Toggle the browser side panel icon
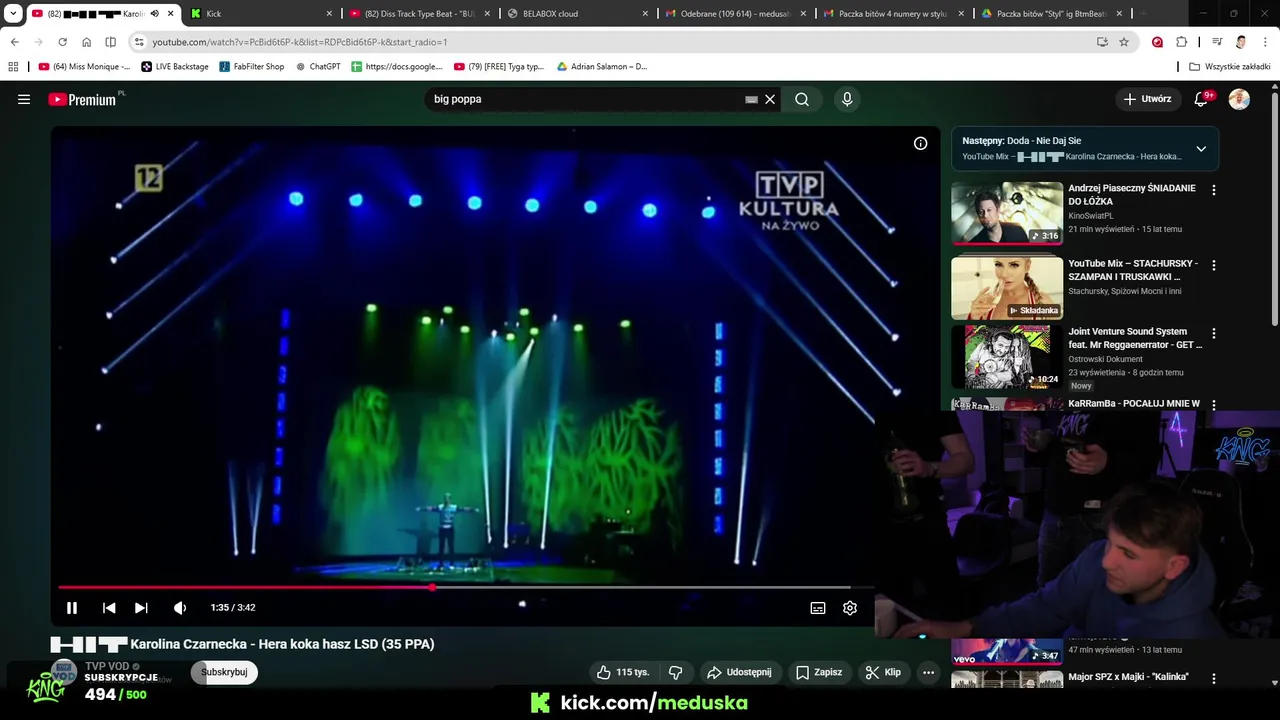 [x=110, y=42]
